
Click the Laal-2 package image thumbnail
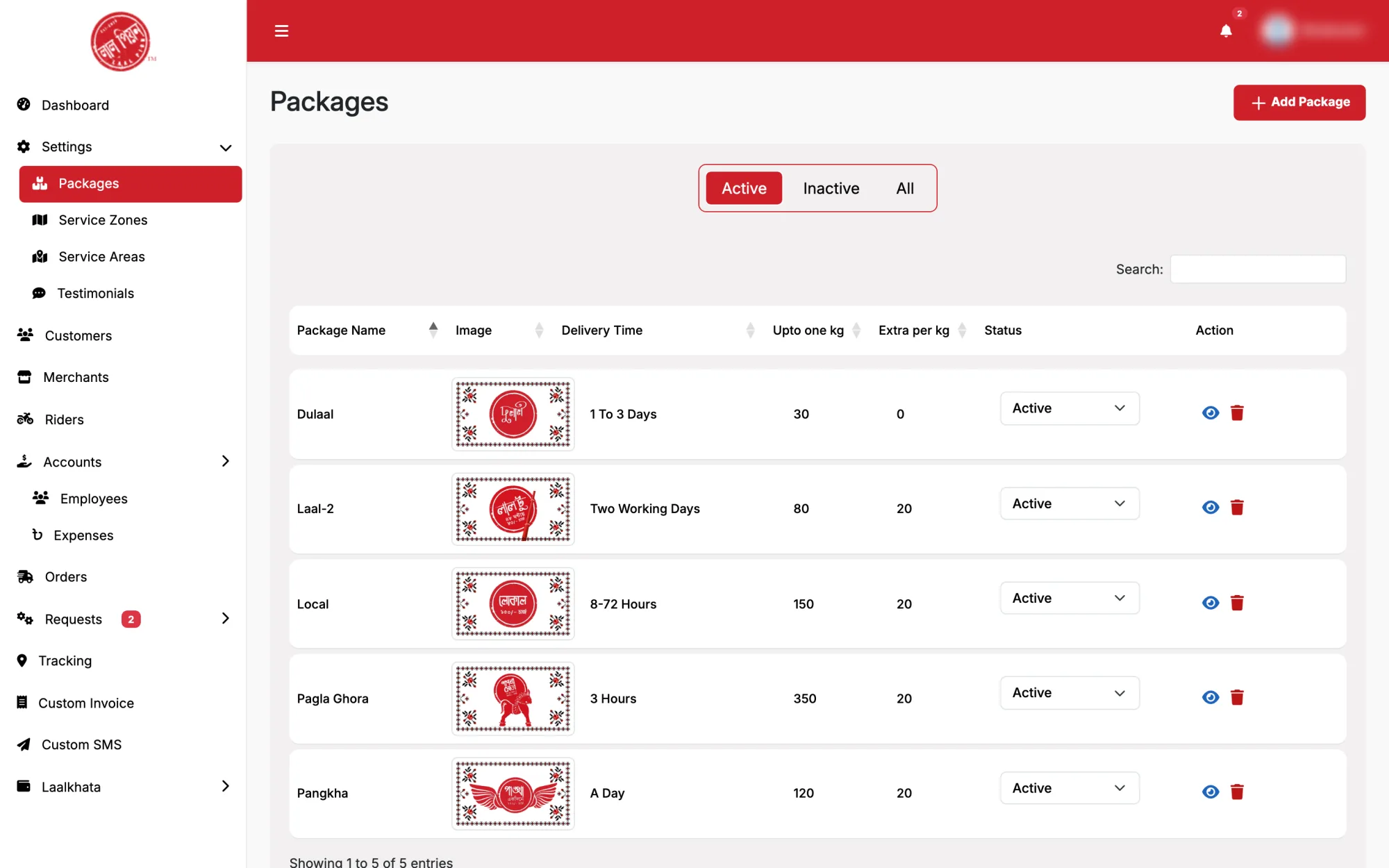[x=513, y=509]
